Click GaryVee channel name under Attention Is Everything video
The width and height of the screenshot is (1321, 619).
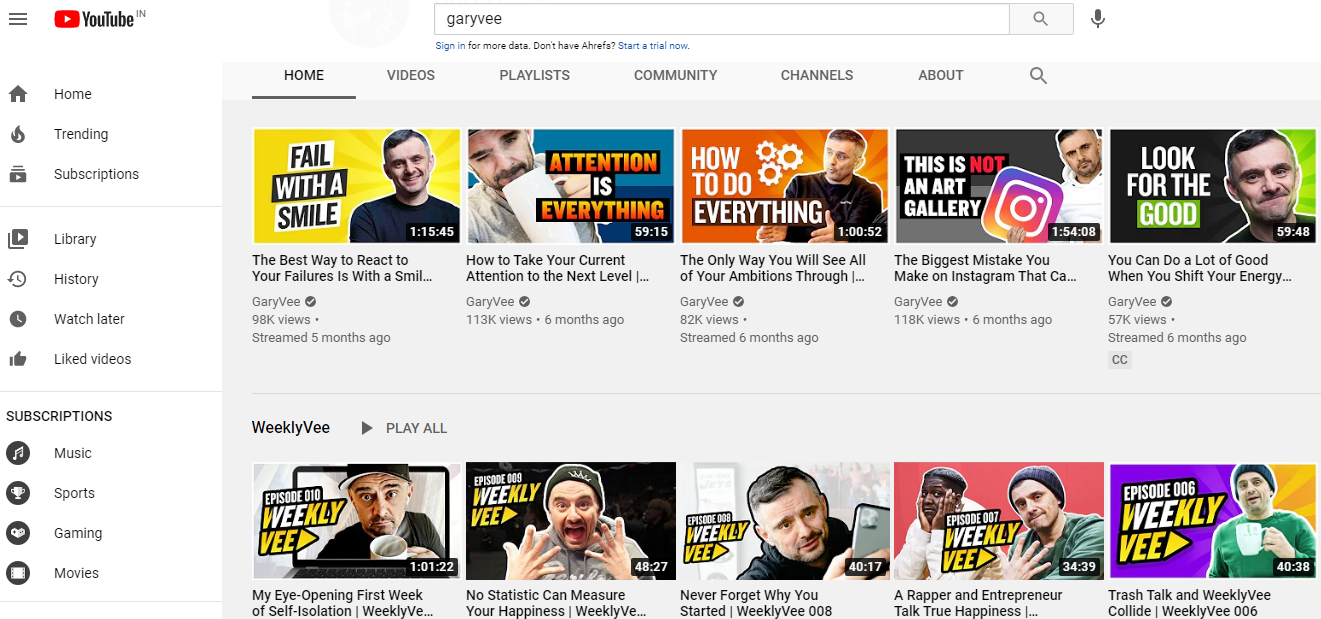pos(490,302)
